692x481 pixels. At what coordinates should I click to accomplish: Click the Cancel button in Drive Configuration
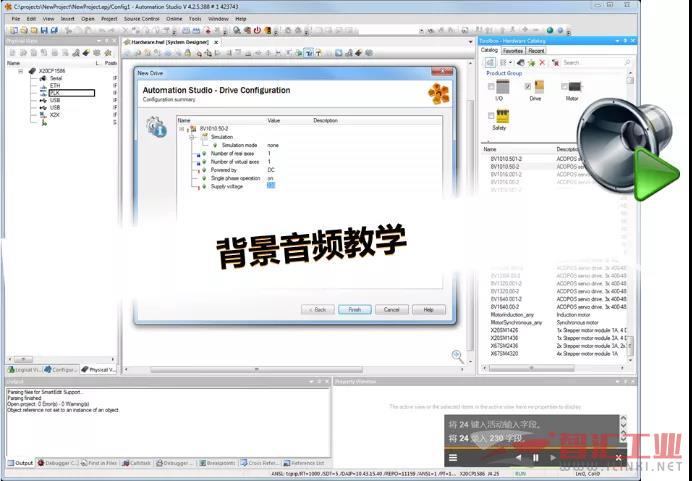click(x=391, y=310)
